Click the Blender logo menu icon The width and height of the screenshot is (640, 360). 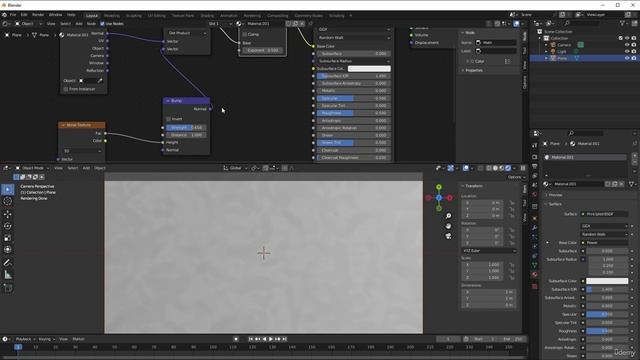click(x=4, y=15)
